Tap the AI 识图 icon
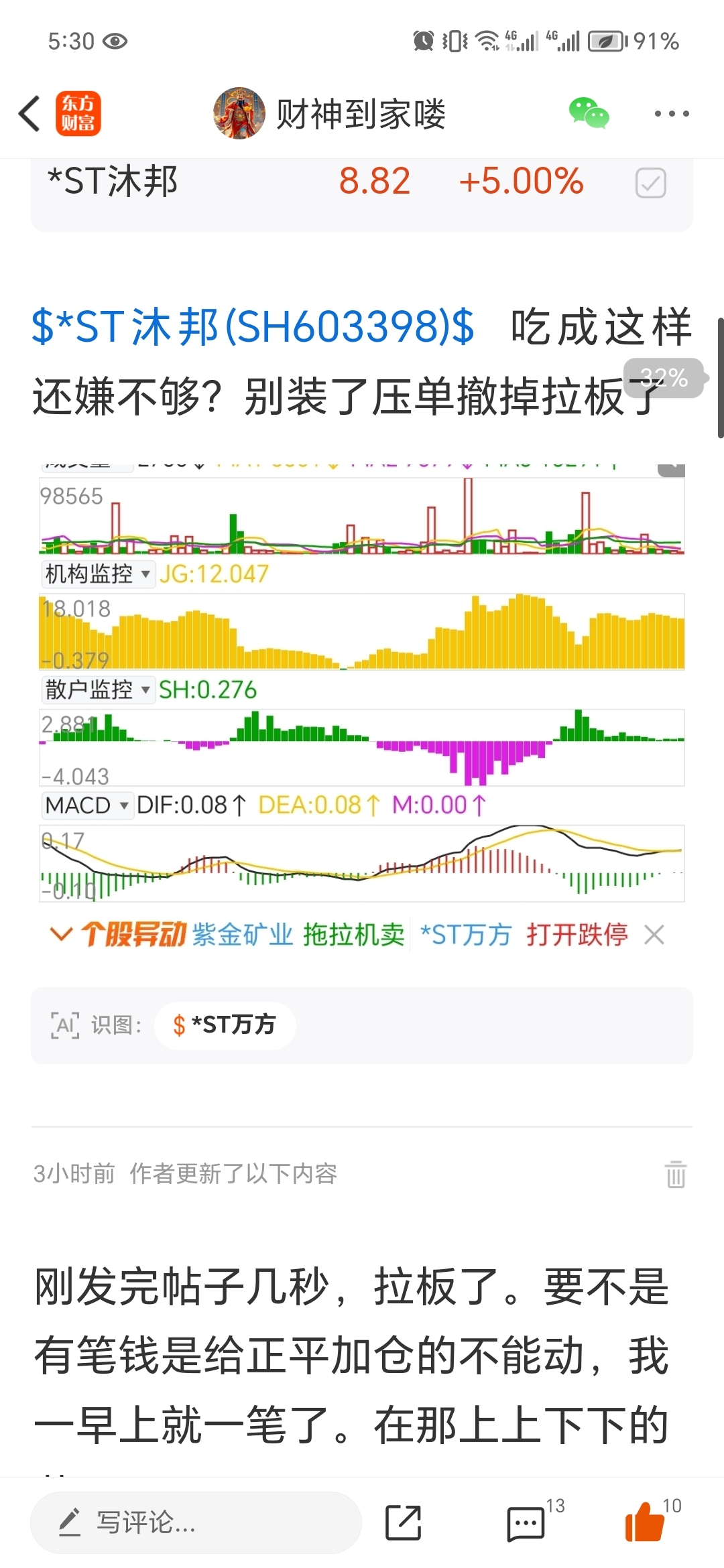724x1568 pixels. (65, 1025)
